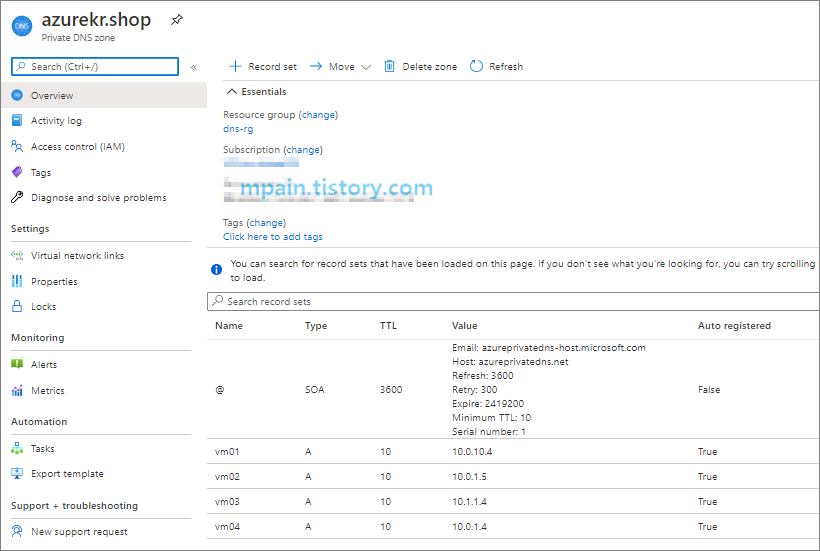Screen dimensions: 820x551
Task: Open Export template page
Action: (67, 474)
